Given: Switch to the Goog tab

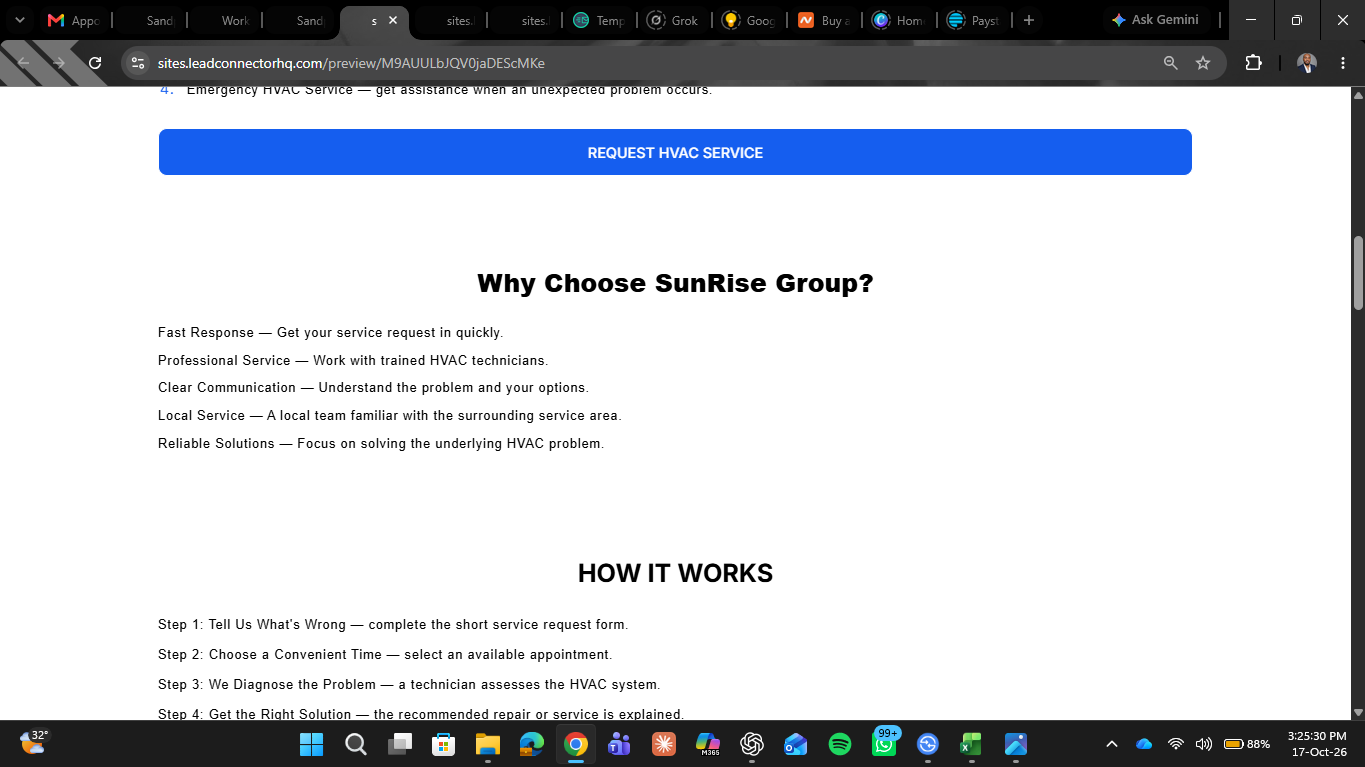Looking at the screenshot, I should 749,20.
